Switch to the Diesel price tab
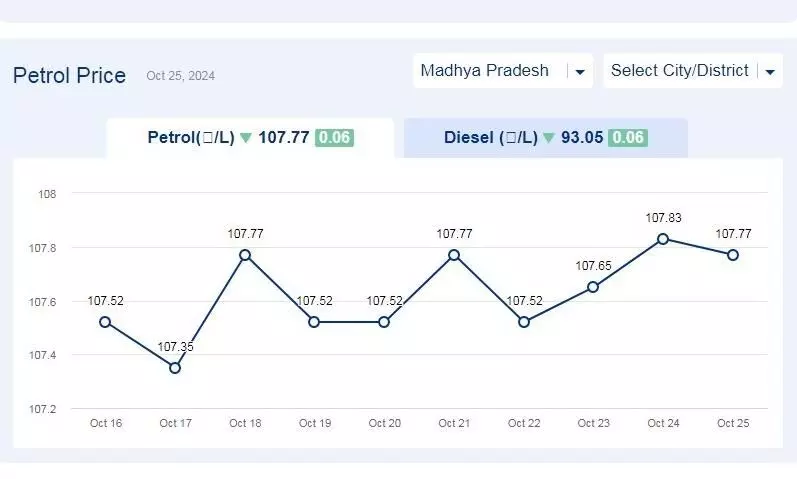This screenshot has width=797, height=479. [x=545, y=138]
